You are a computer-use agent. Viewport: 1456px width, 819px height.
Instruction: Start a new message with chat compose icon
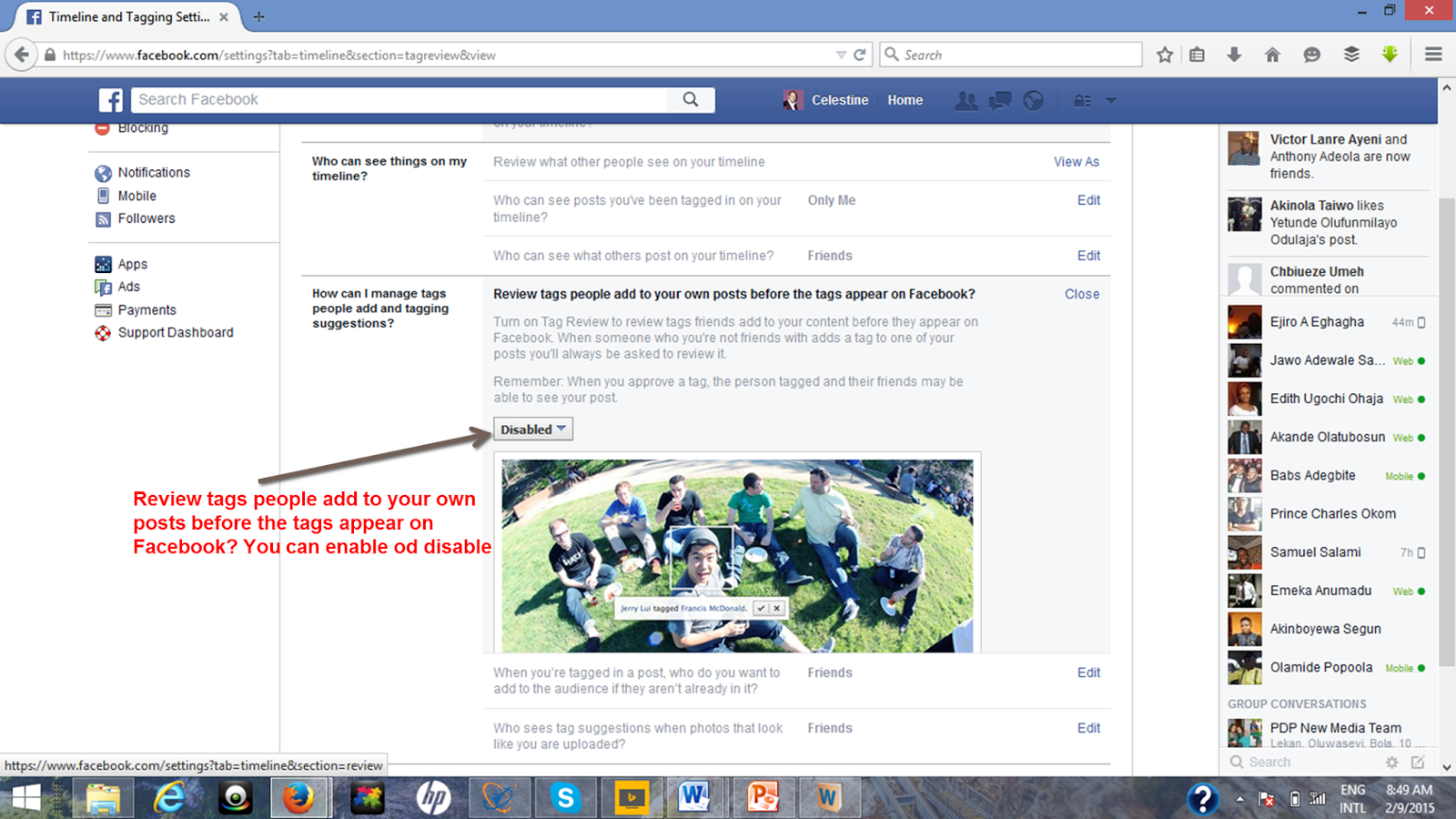(x=1418, y=763)
